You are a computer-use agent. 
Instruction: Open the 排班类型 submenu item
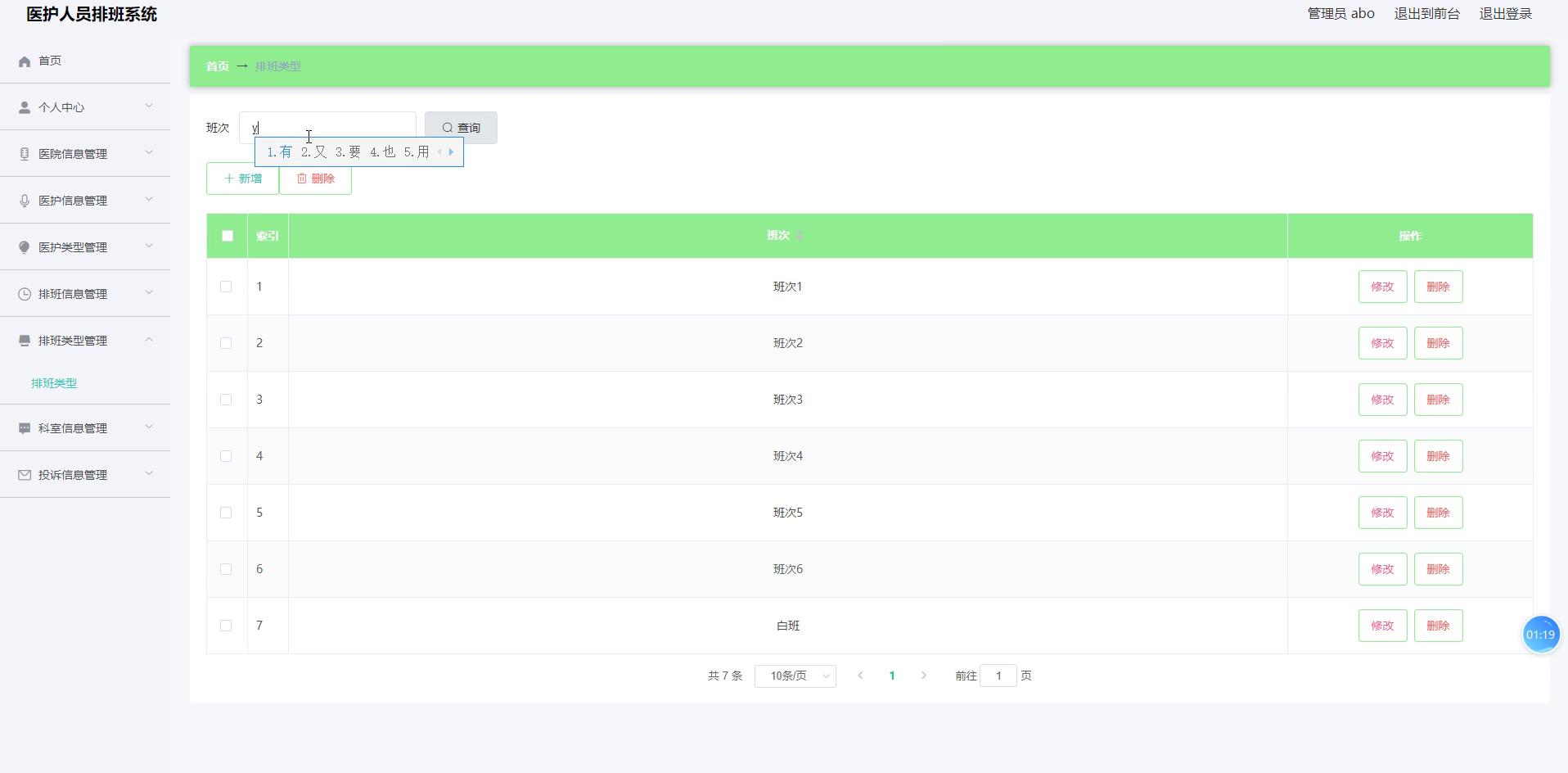(54, 383)
